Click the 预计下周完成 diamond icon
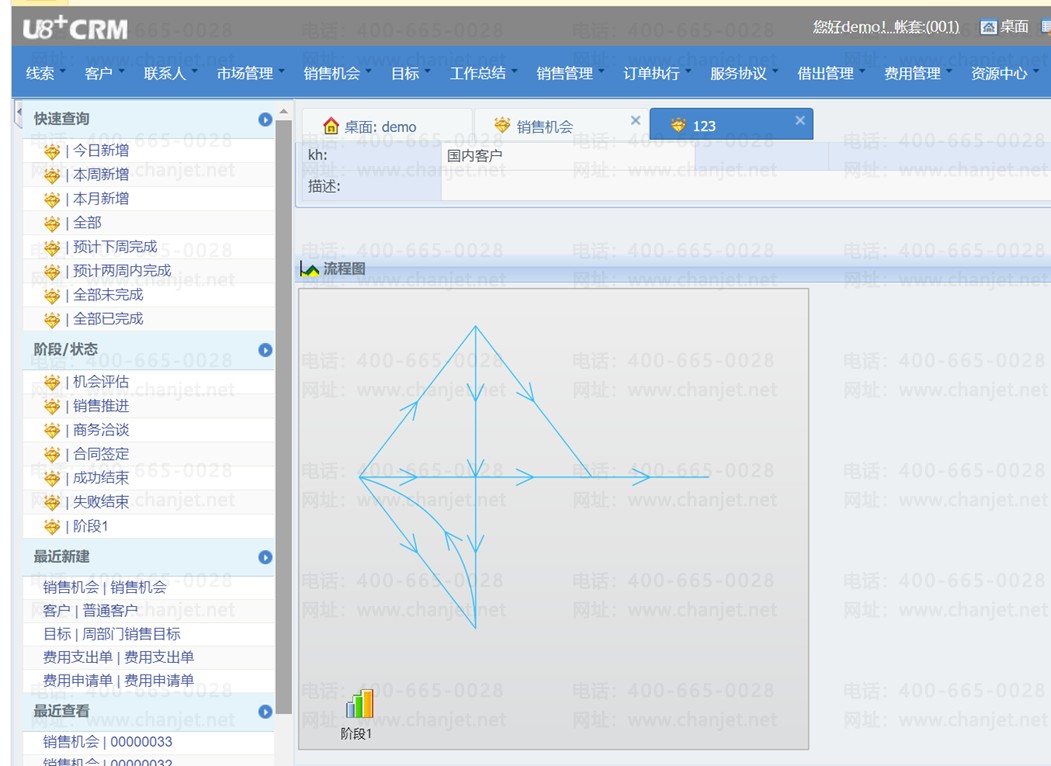1051x766 pixels. coord(52,248)
